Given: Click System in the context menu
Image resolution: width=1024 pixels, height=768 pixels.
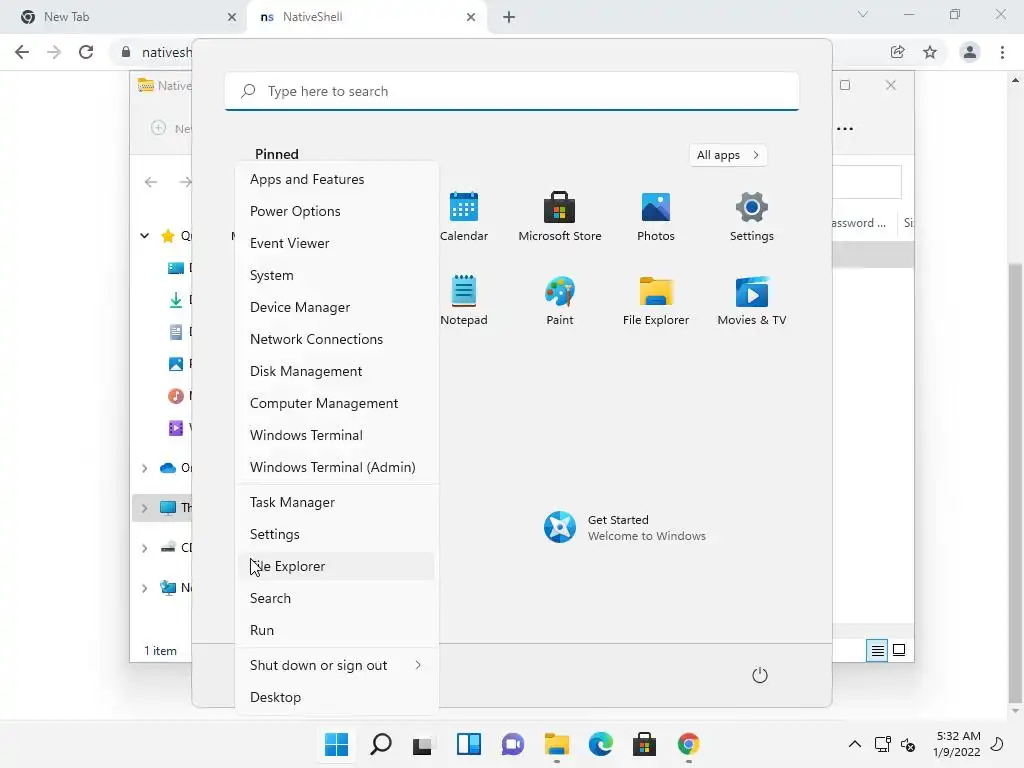Looking at the screenshot, I should coord(336,276).
